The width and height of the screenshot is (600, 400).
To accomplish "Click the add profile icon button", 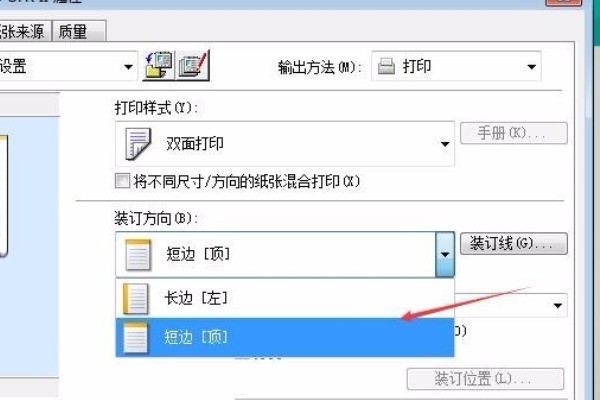I will coord(159,66).
